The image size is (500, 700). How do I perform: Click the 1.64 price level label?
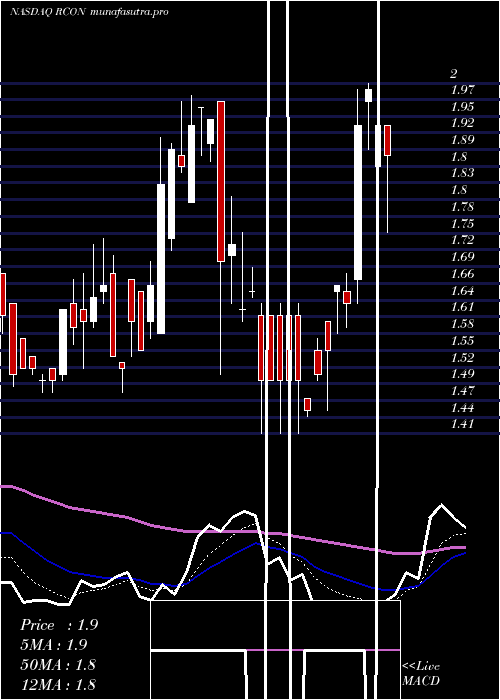click(462, 291)
